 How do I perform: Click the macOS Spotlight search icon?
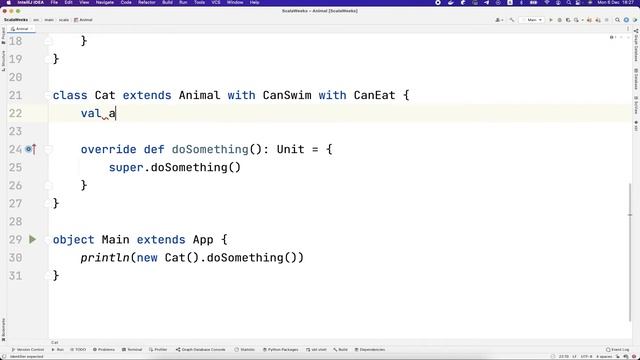pyautogui.click(x=569, y=2)
